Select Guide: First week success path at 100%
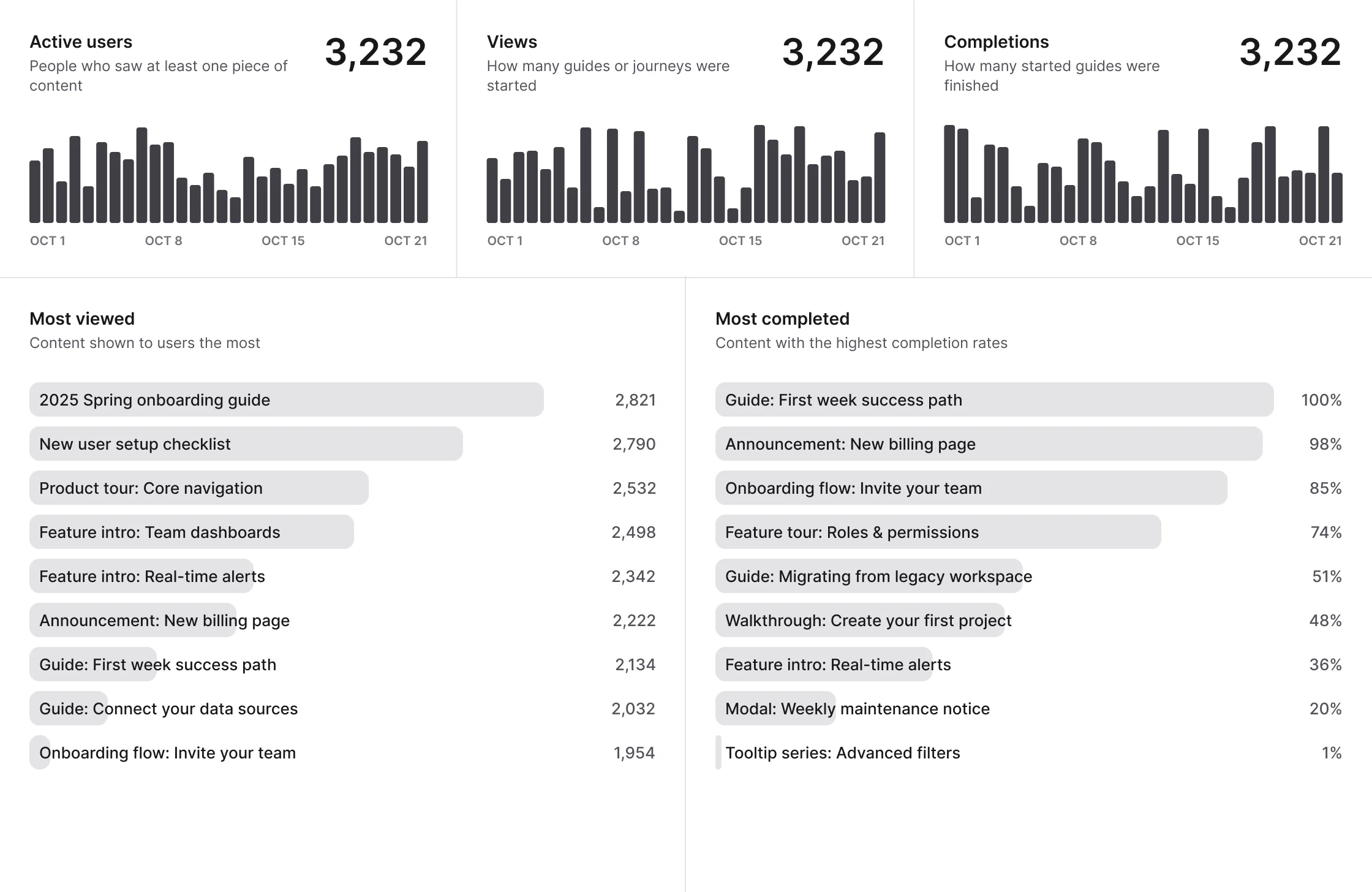The height and width of the screenshot is (892, 1372). (843, 400)
